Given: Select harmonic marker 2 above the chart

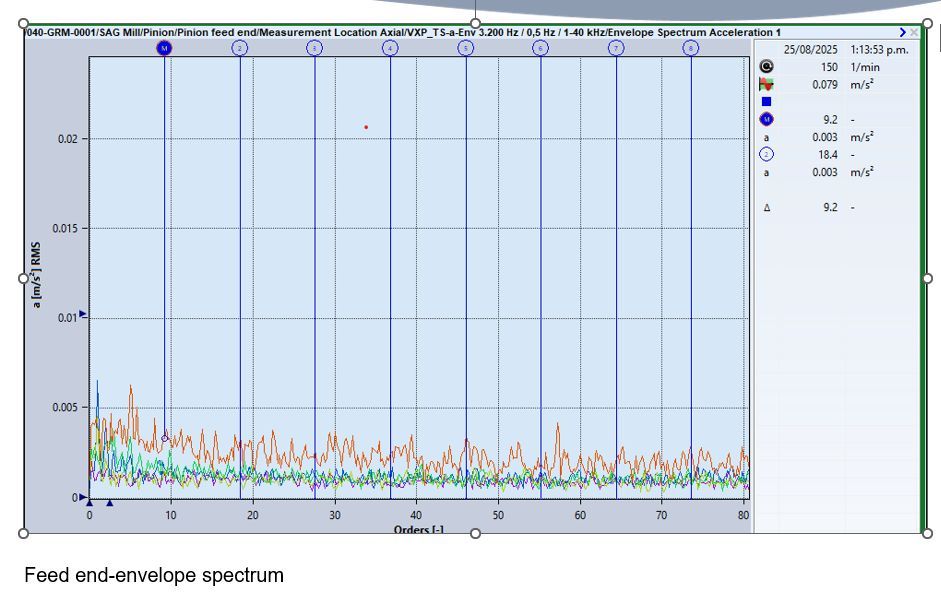Looking at the screenshot, I should (239, 48).
